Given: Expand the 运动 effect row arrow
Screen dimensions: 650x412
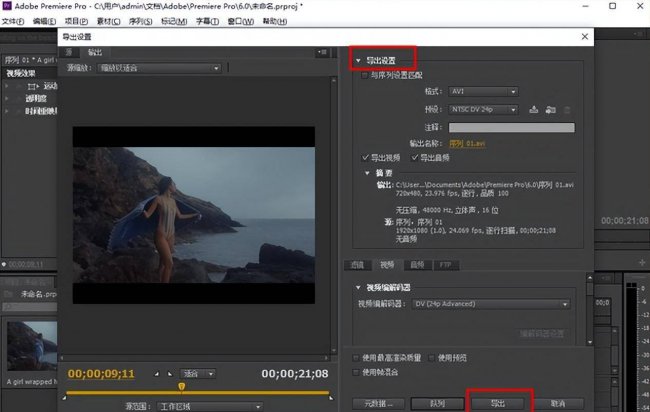Looking at the screenshot, I should click(x=6, y=86).
